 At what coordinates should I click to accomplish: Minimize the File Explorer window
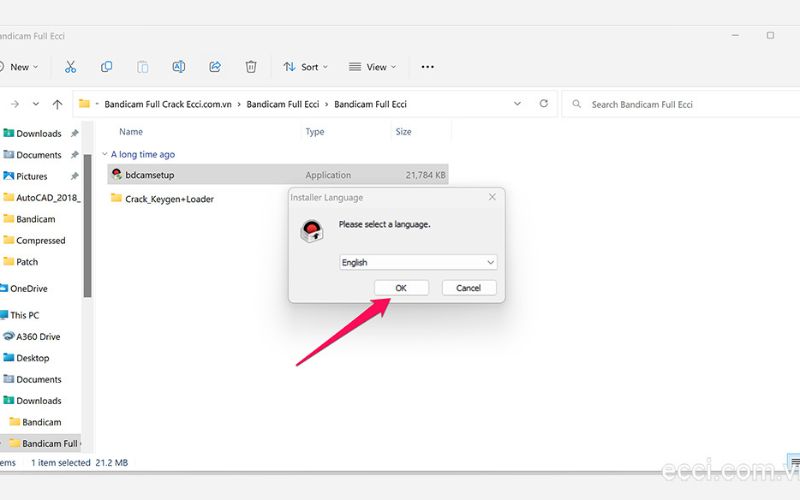tap(735, 36)
